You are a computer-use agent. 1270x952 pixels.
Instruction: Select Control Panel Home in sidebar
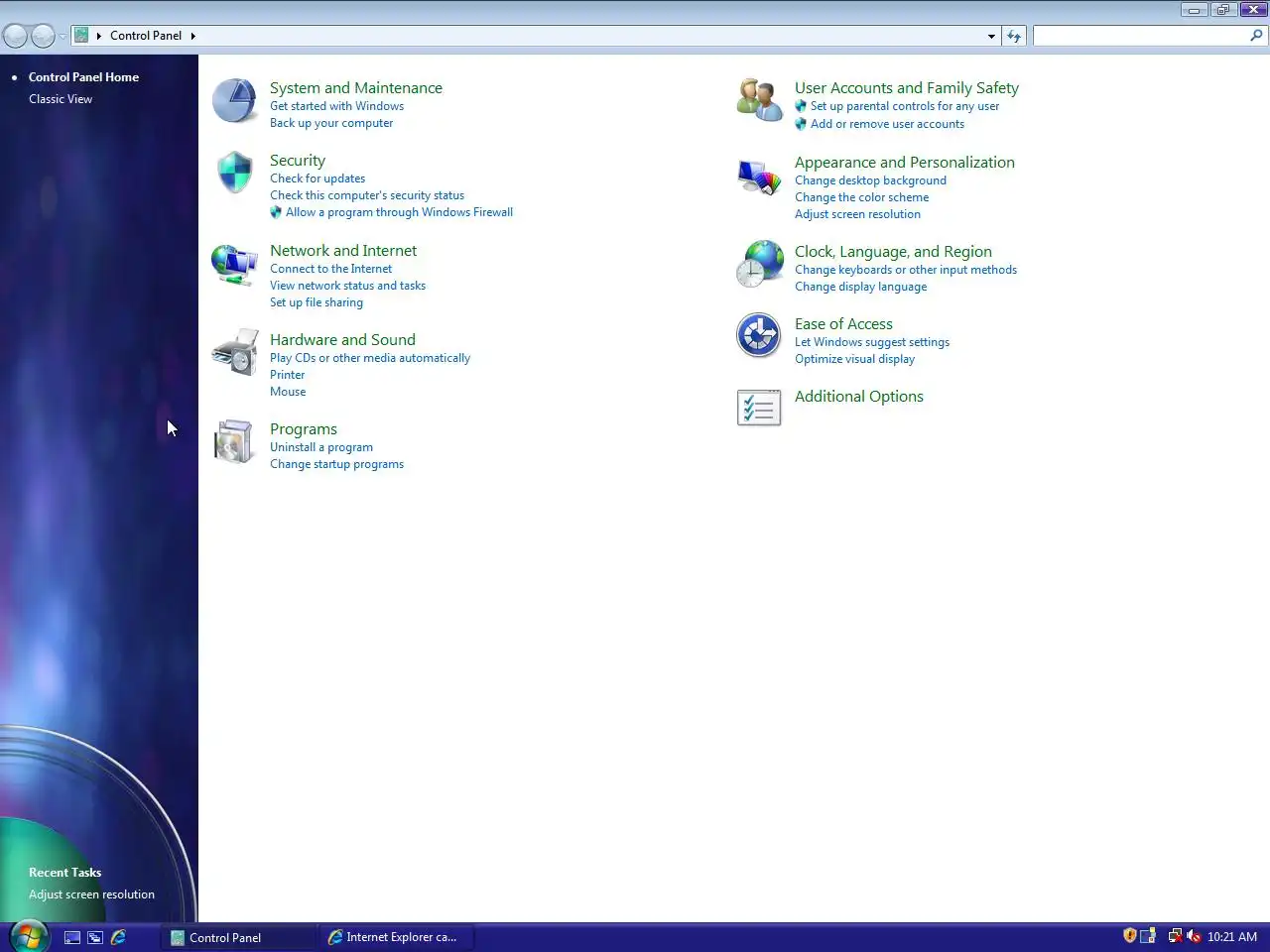(83, 77)
